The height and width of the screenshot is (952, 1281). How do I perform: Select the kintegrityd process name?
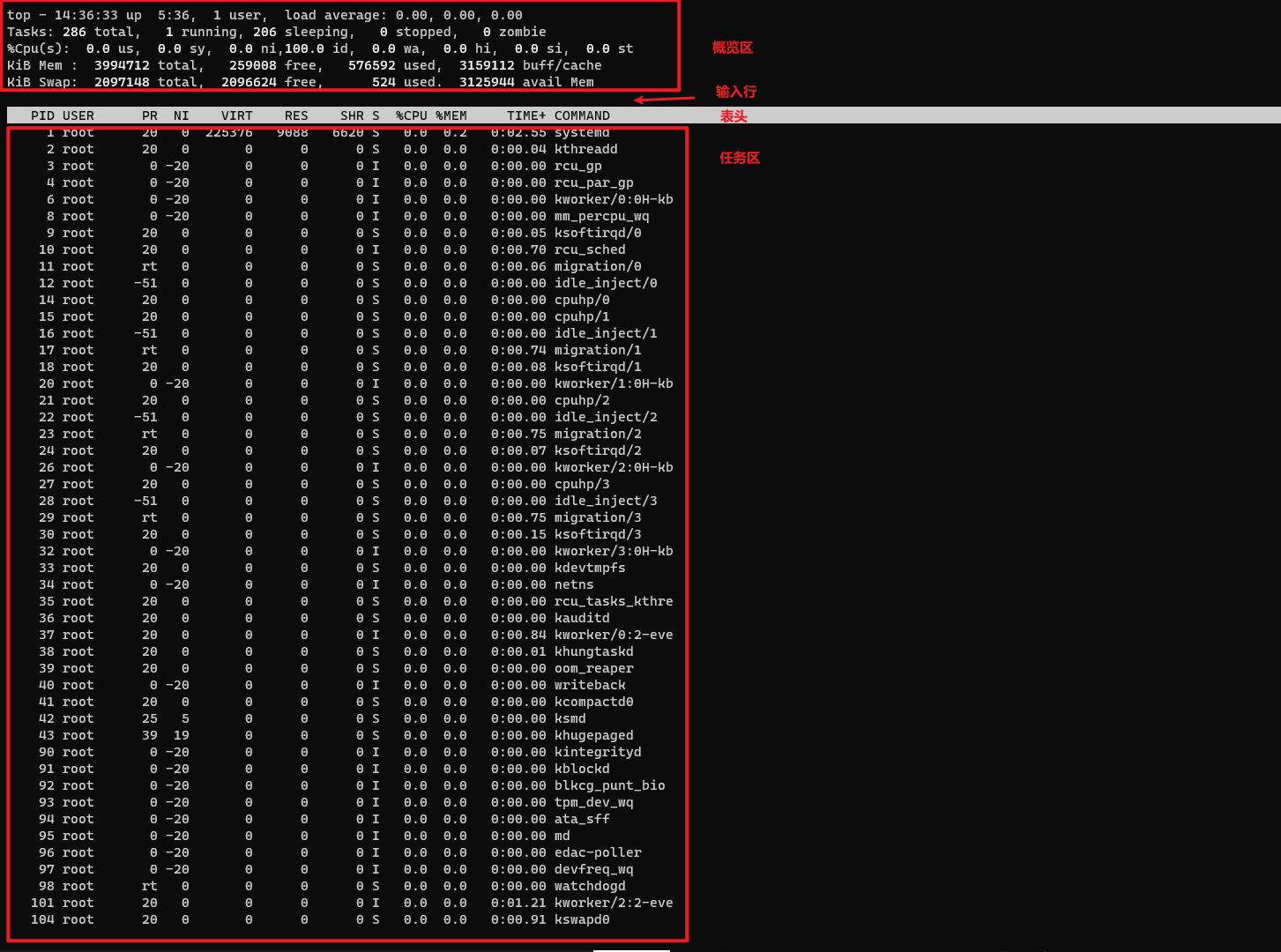pyautogui.click(x=598, y=752)
